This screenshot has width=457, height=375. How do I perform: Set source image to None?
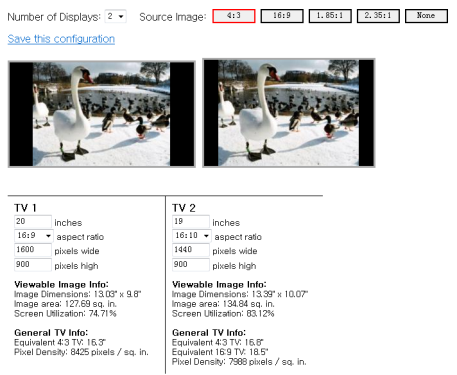[x=426, y=16]
